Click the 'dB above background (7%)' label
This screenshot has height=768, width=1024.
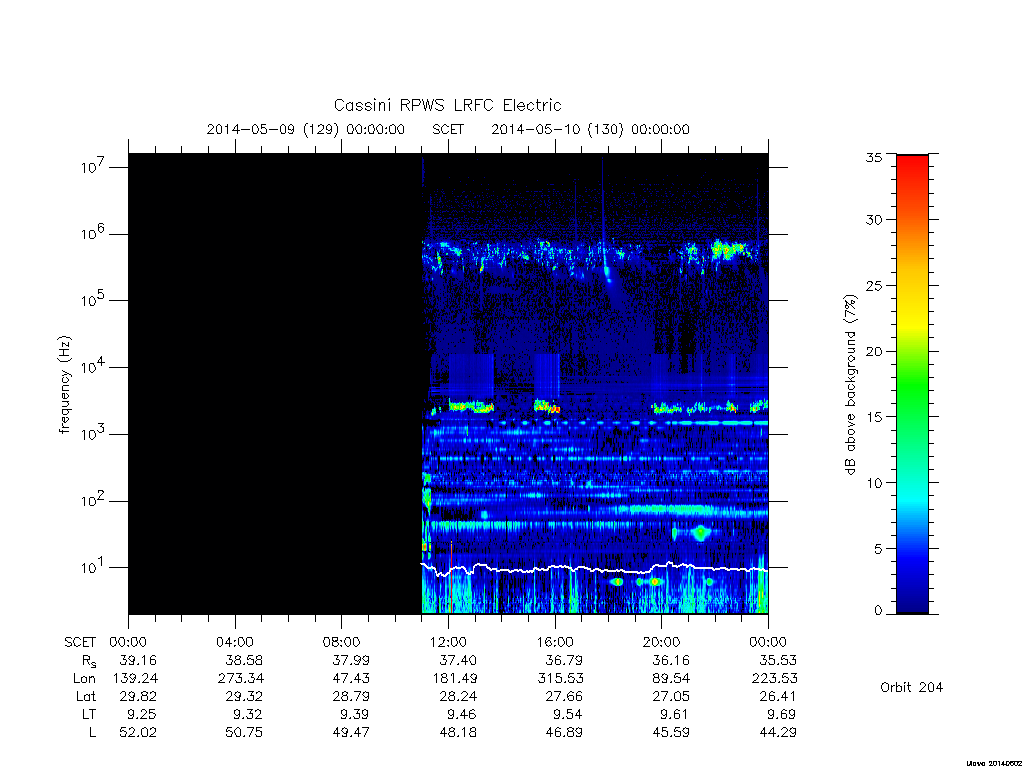coord(850,385)
